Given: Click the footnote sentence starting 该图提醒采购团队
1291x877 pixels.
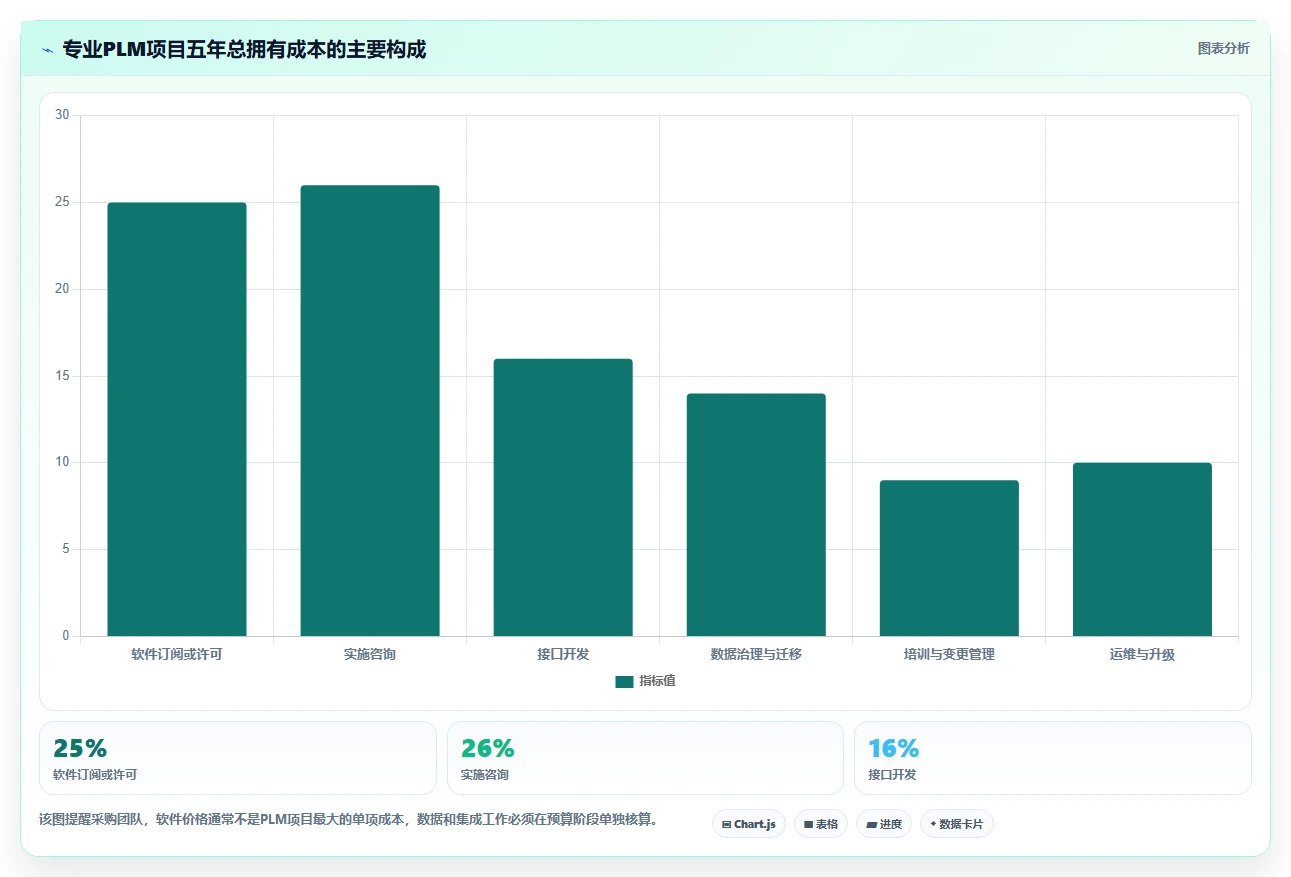Looking at the screenshot, I should pos(349,819).
